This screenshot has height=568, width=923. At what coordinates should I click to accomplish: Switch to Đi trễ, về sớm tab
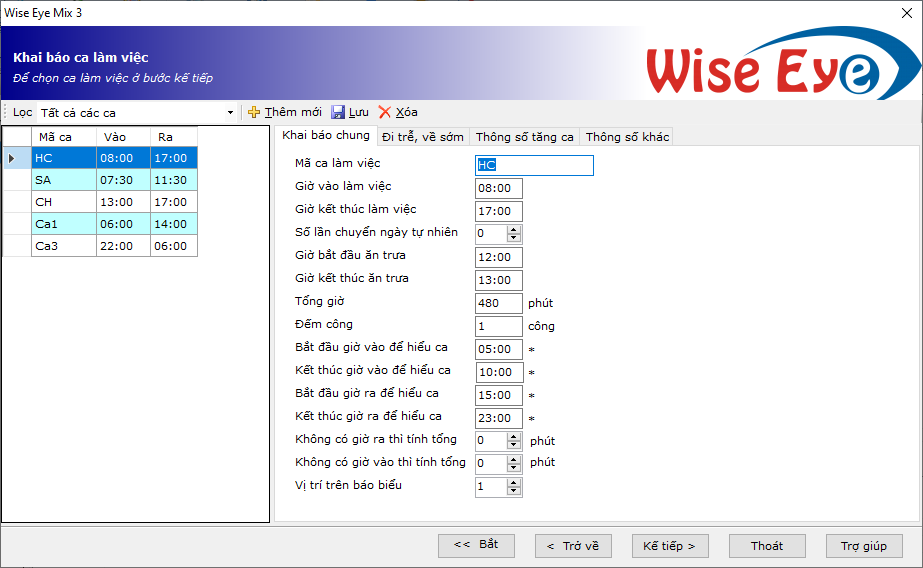click(x=422, y=137)
